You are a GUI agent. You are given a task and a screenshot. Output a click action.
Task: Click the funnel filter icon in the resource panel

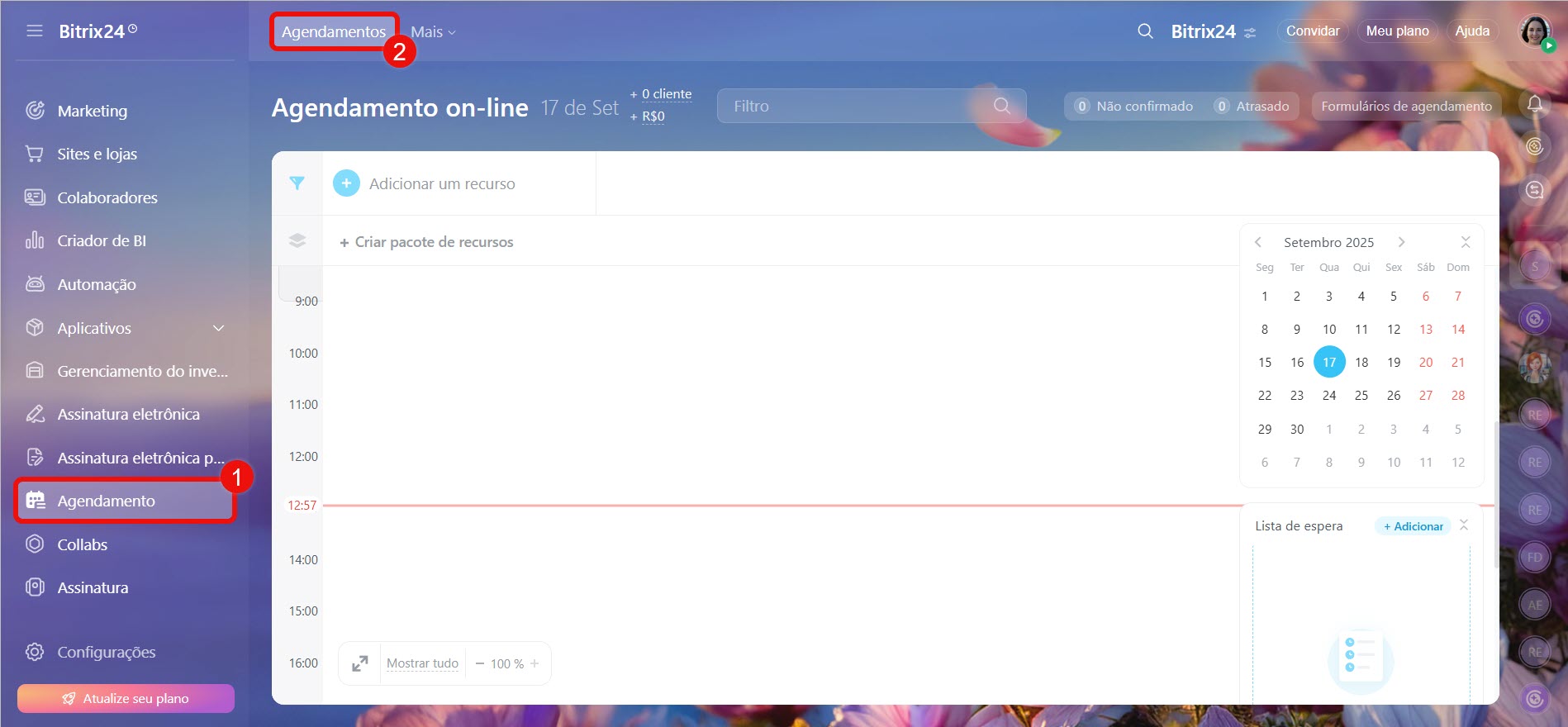point(297,183)
